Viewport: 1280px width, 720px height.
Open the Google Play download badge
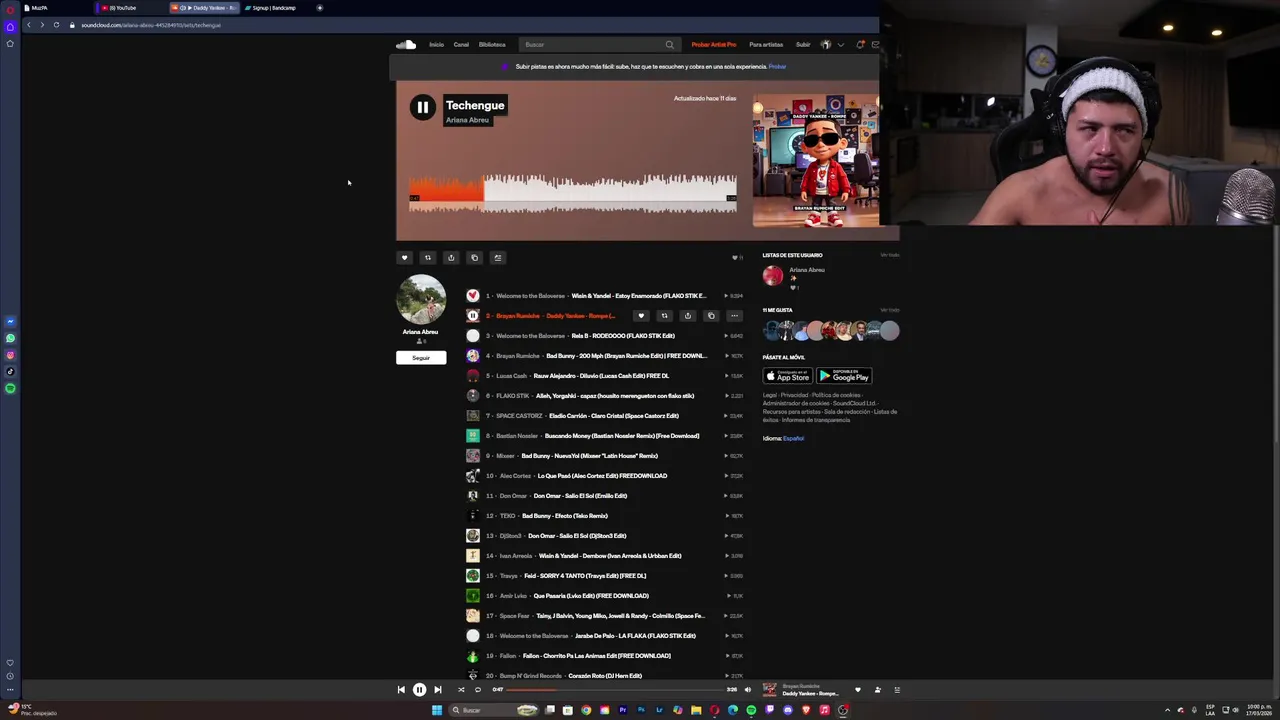tap(844, 376)
